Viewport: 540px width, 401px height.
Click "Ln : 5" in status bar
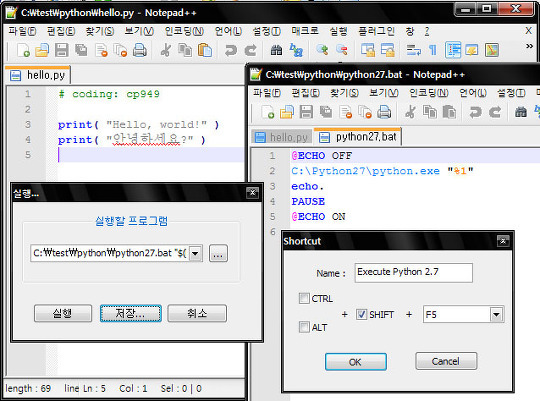94,389
